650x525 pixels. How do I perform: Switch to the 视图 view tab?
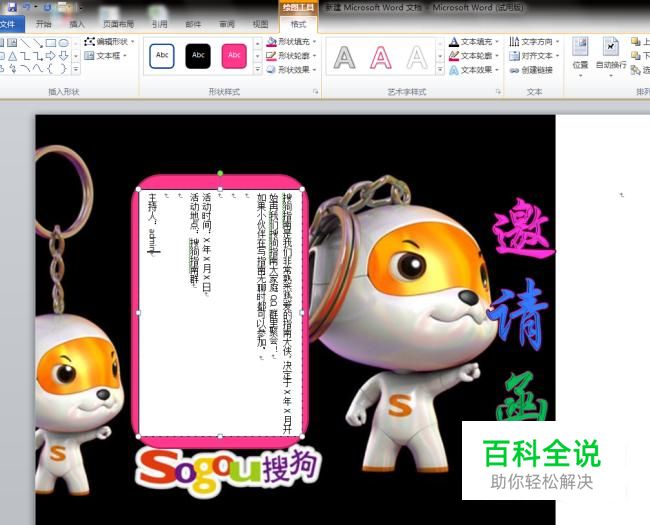tap(260, 24)
